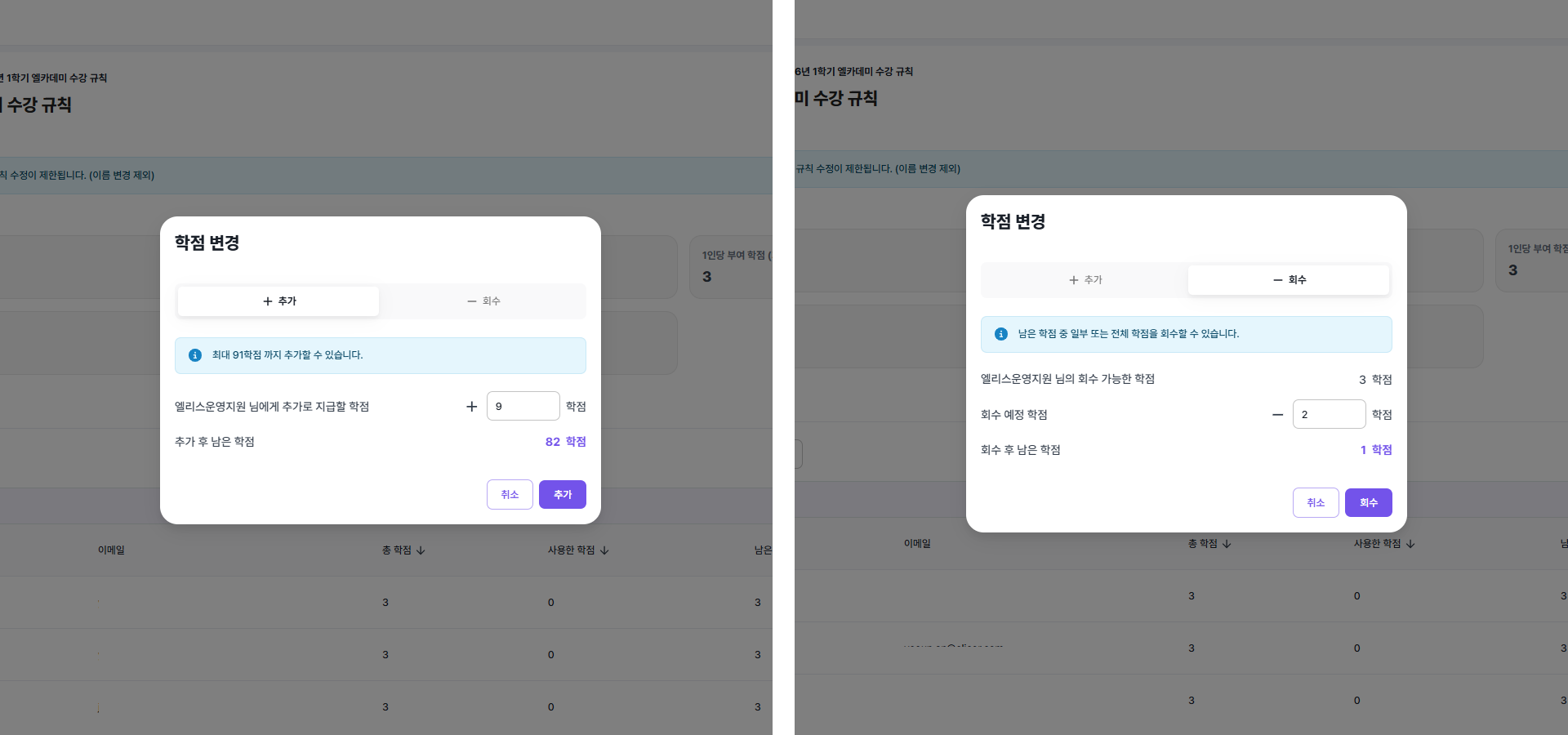Click the 1 학점 remaining after recovery value
The height and width of the screenshot is (735, 1568).
pyautogui.click(x=1375, y=450)
